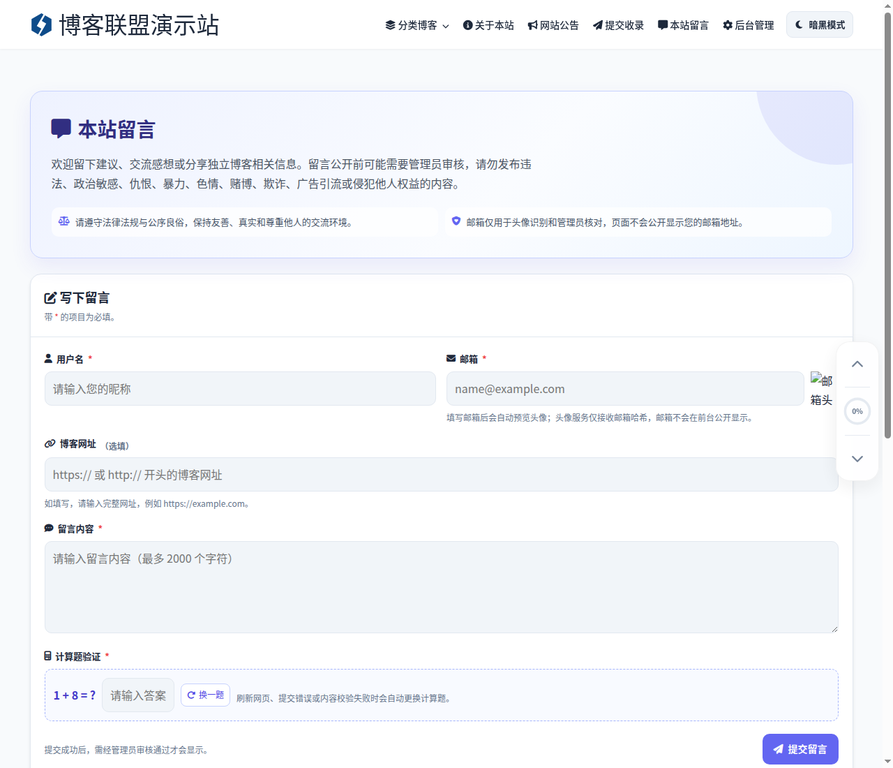Click the math question text 1 + 8 = ?
This screenshot has height=768, width=893.
(x=75, y=695)
